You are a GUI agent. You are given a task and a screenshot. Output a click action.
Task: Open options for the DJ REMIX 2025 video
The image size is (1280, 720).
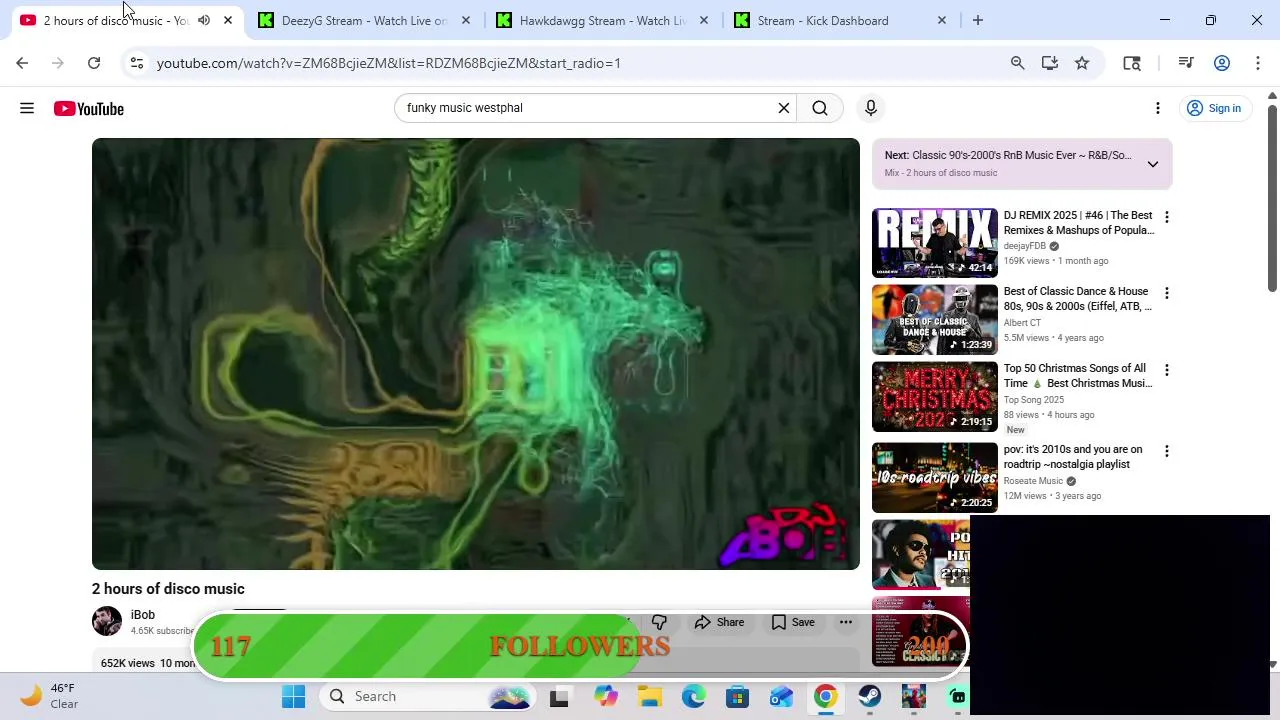[1166, 217]
